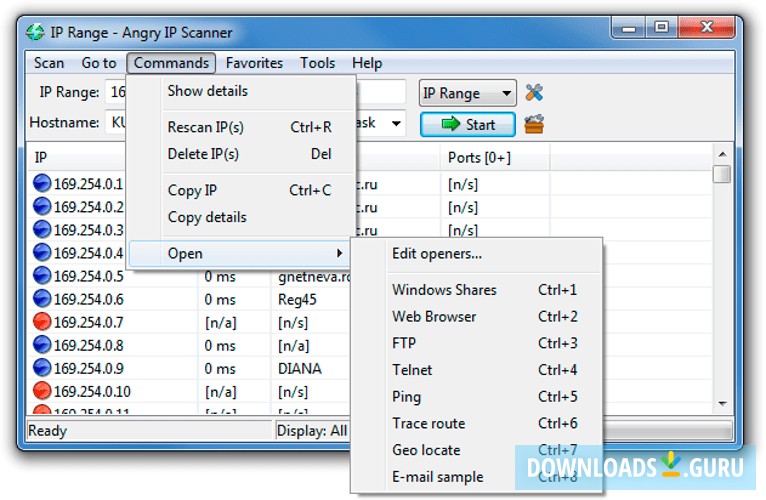Select row 169.254.0.6 IP text
Screen dimensions: 766x500
pyautogui.click(x=88, y=299)
